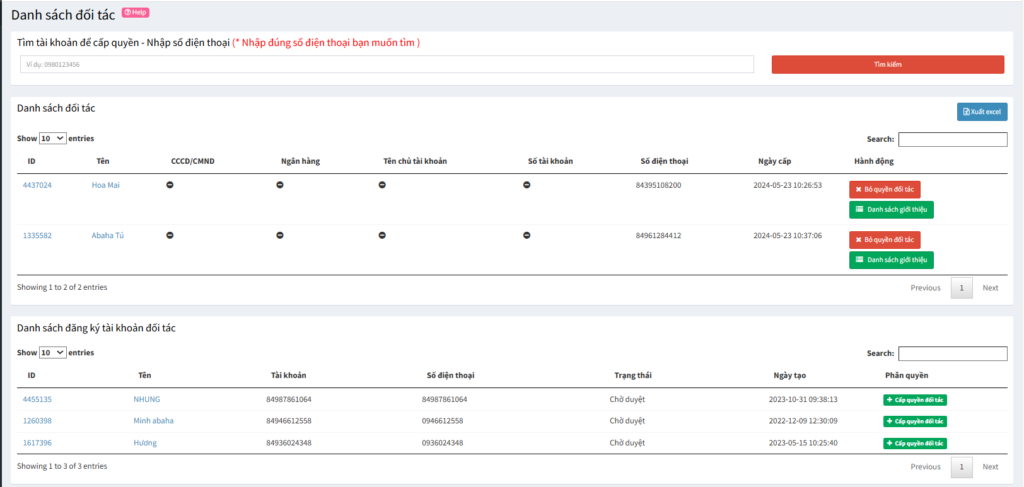Revoke partner rights for Abaha Tú
The image size is (1024, 487).
pos(884,240)
